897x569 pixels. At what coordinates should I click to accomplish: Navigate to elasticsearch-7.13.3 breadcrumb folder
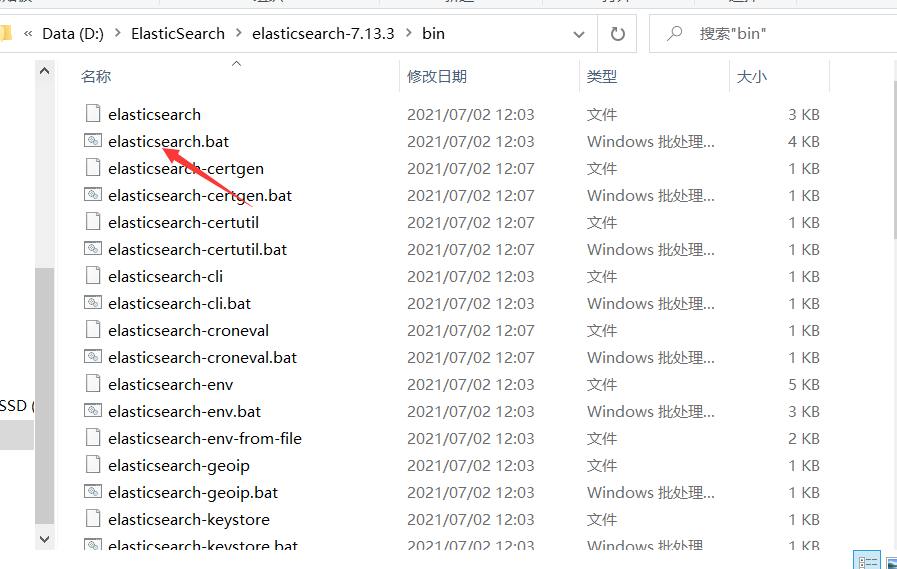point(323,34)
